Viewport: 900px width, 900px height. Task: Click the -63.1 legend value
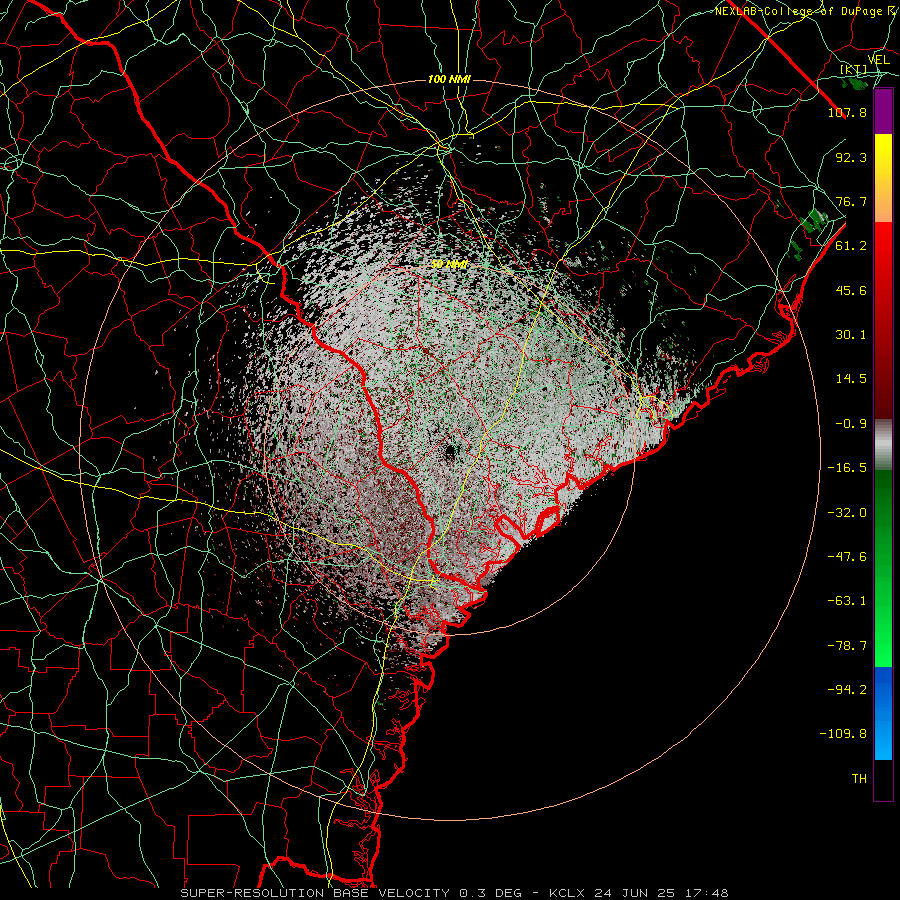847,601
